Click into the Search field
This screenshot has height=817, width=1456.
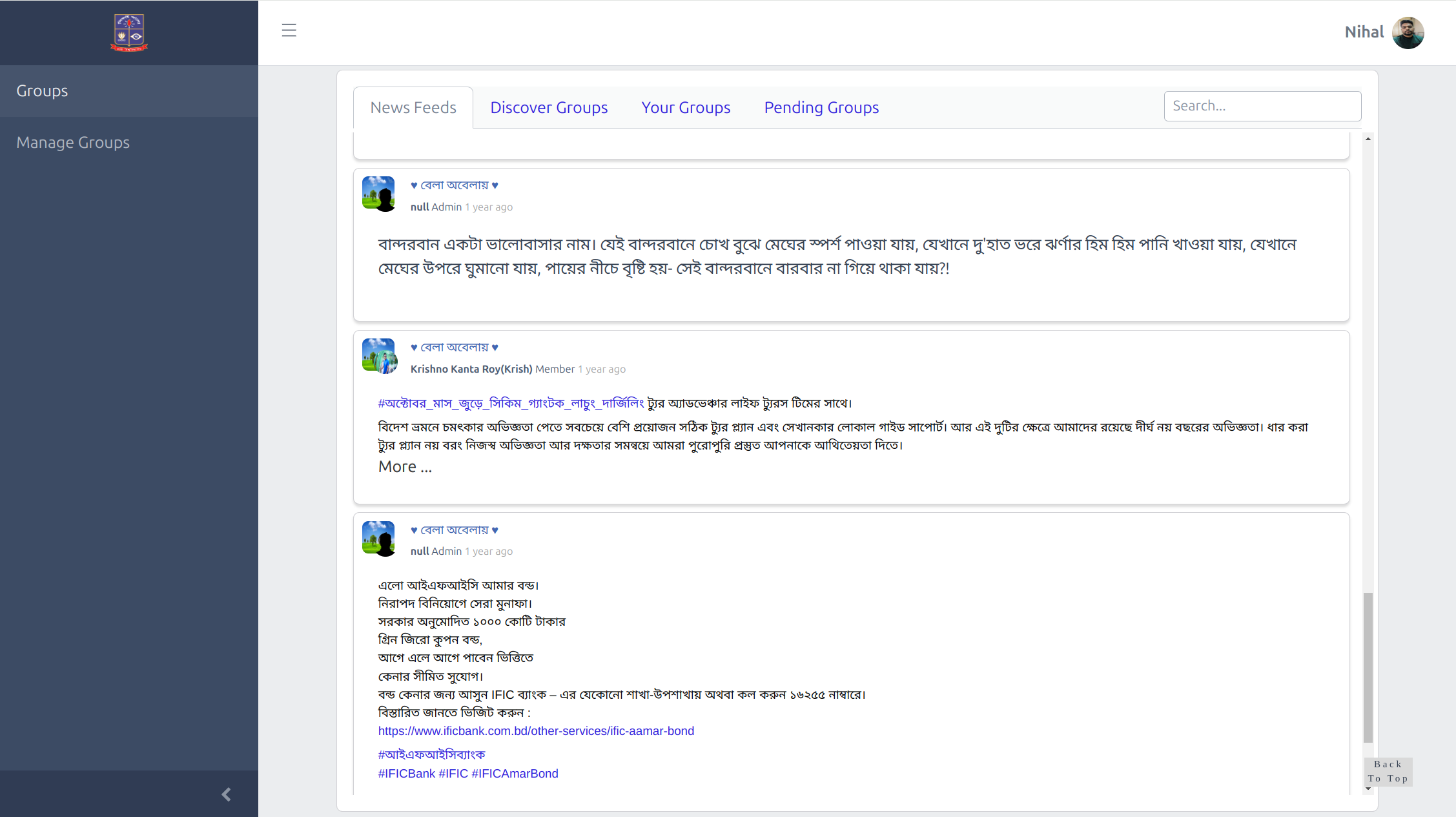click(x=1262, y=106)
